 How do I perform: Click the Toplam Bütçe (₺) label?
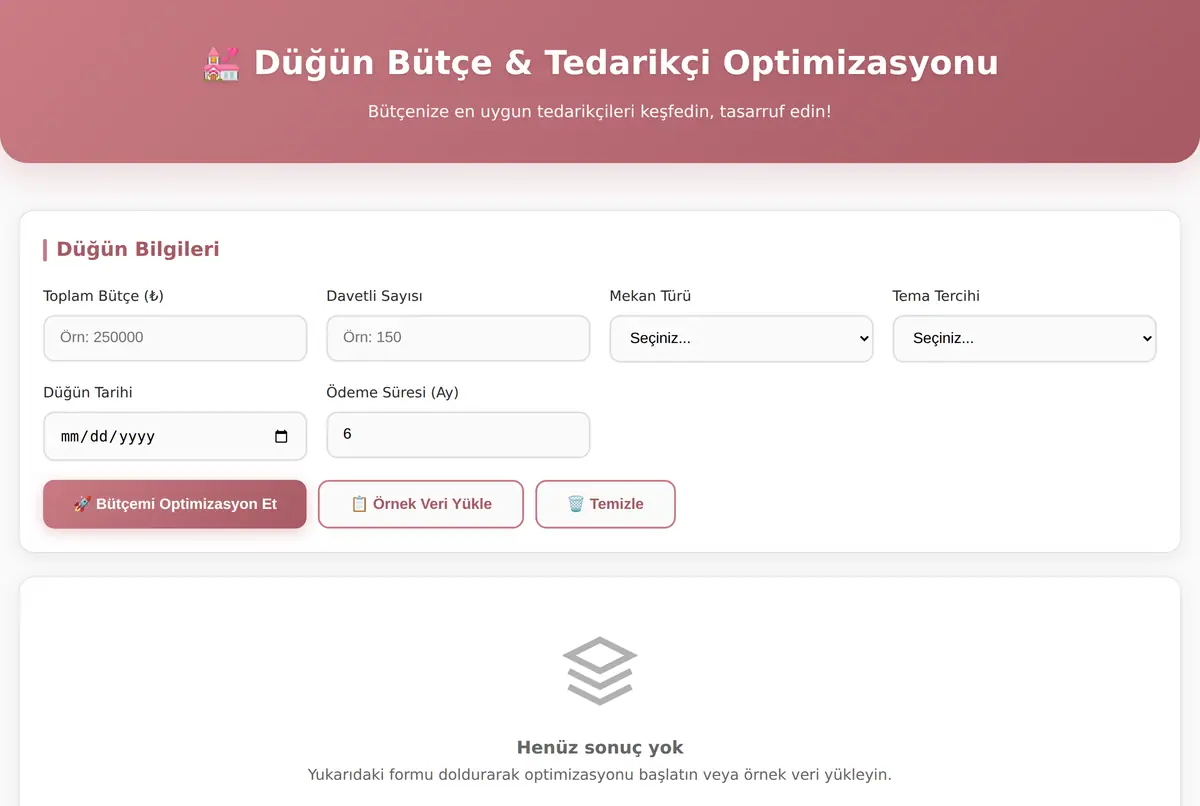click(104, 296)
